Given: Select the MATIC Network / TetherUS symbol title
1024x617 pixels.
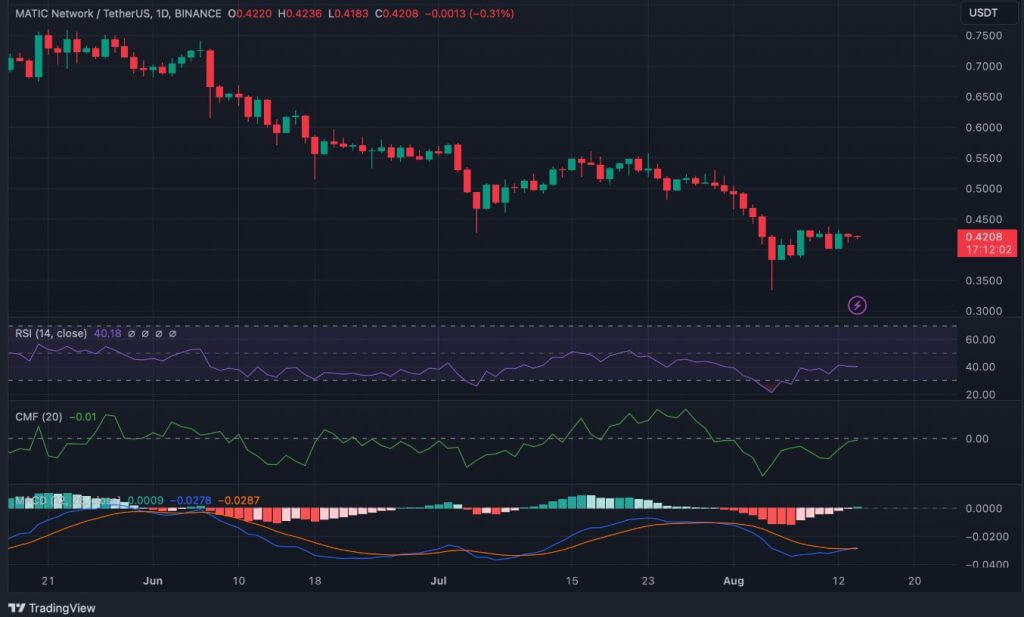Looking at the screenshot, I should pos(83,13).
